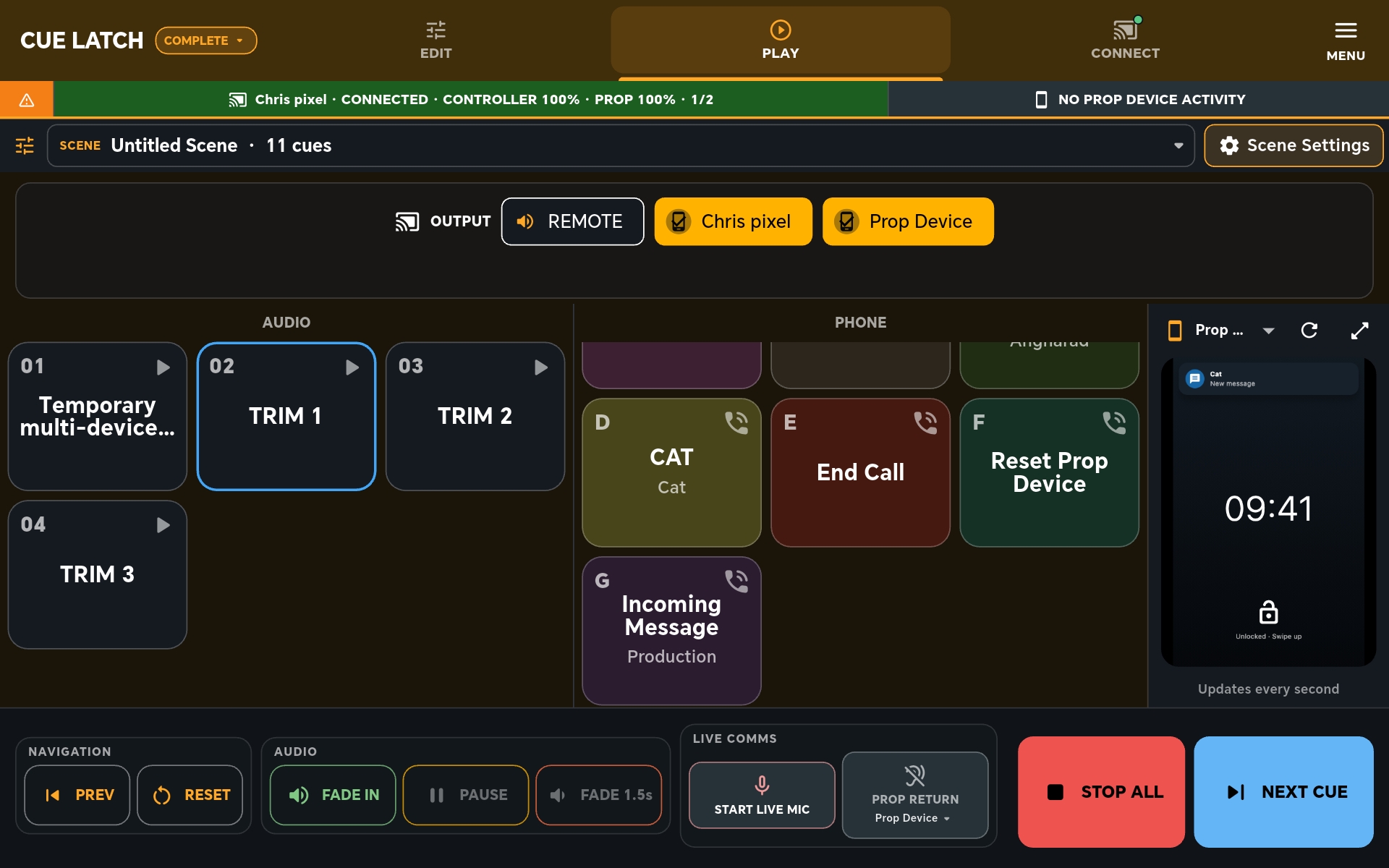This screenshot has height=868, width=1389.
Task: Toggle REMOTE output
Action: pyautogui.click(x=572, y=221)
